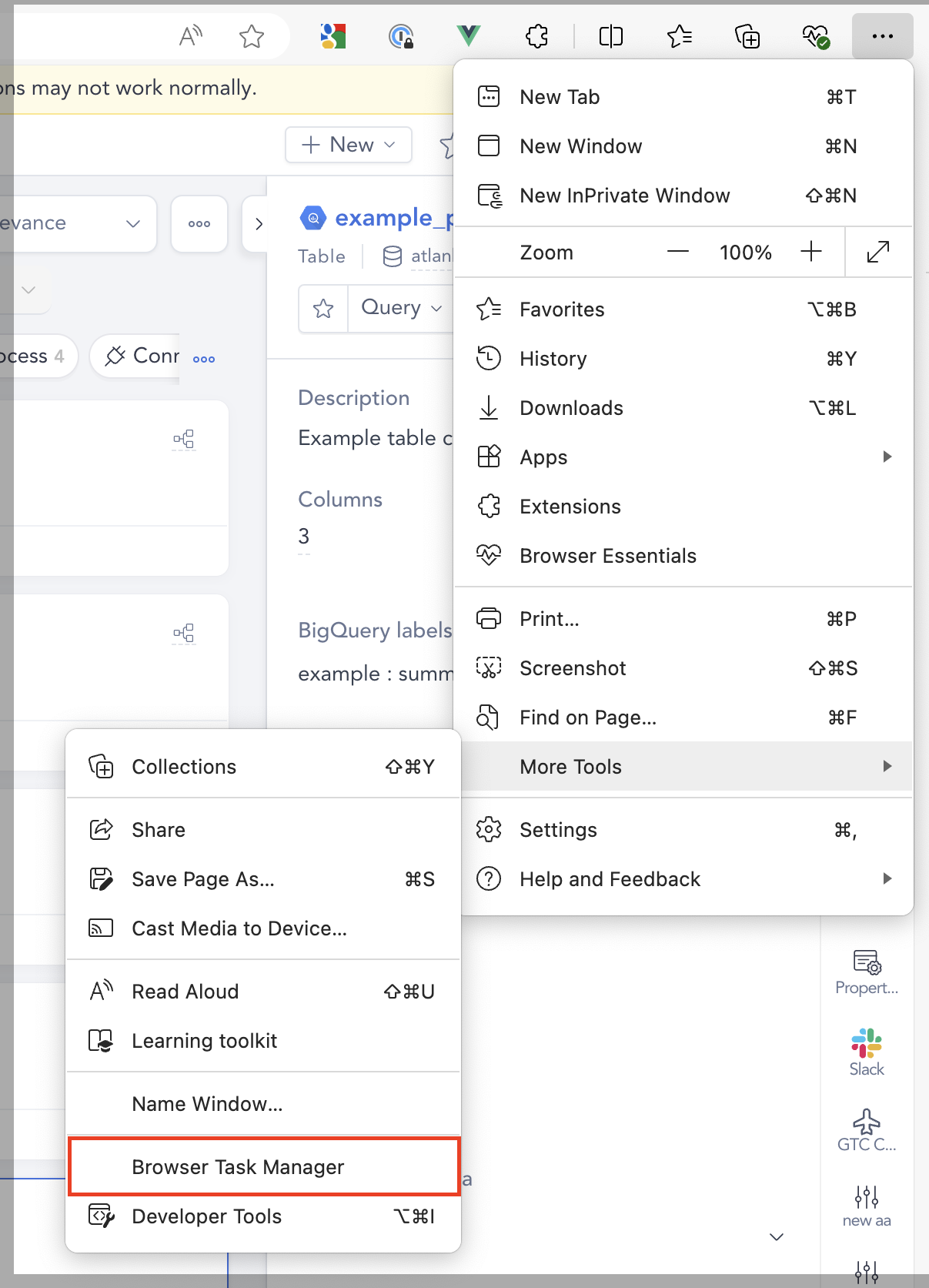Increase zoom with the plus button
This screenshot has height=1288, width=929.
click(x=811, y=252)
